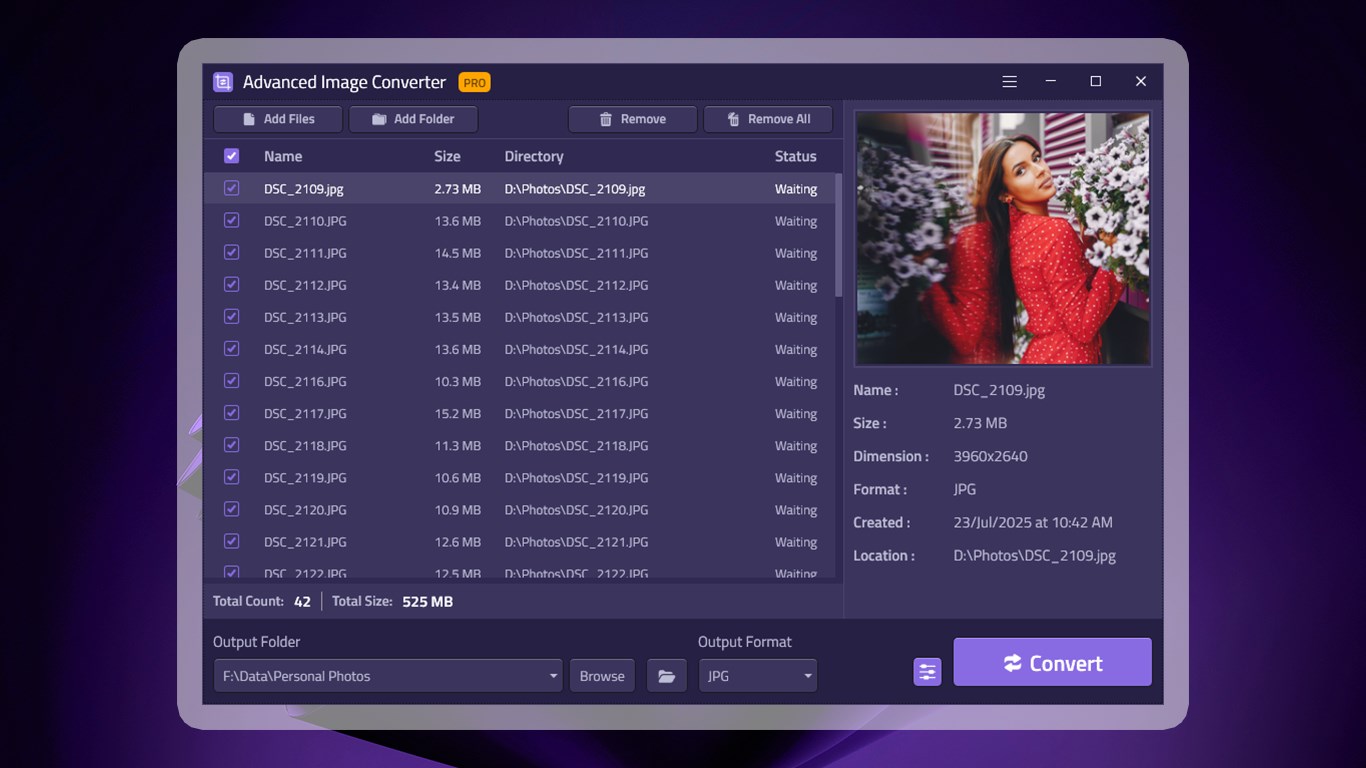
Task: Close the Advanced Image Converter window
Action: (1140, 81)
